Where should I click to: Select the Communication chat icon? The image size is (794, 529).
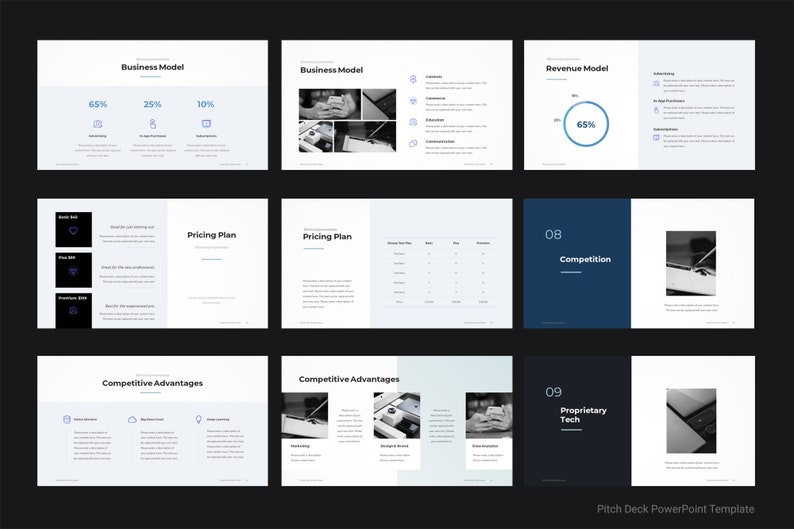point(413,144)
